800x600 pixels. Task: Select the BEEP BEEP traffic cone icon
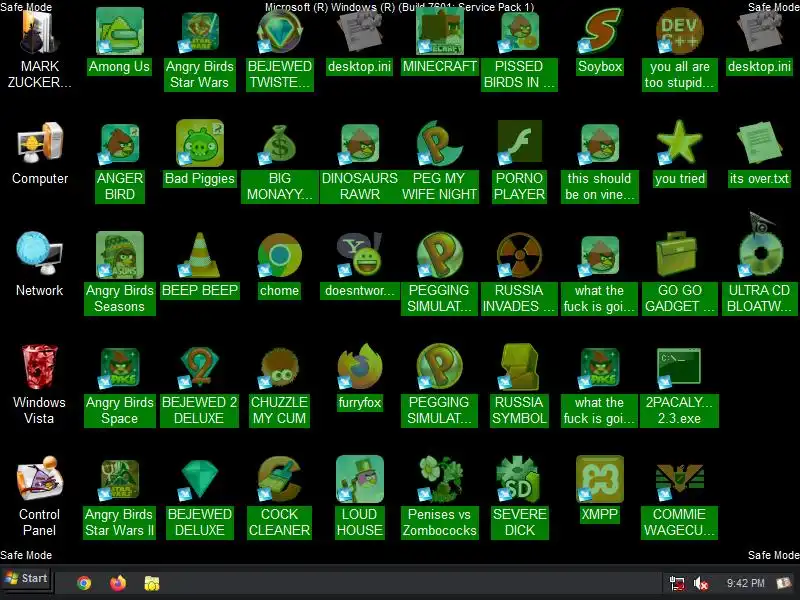[199, 255]
